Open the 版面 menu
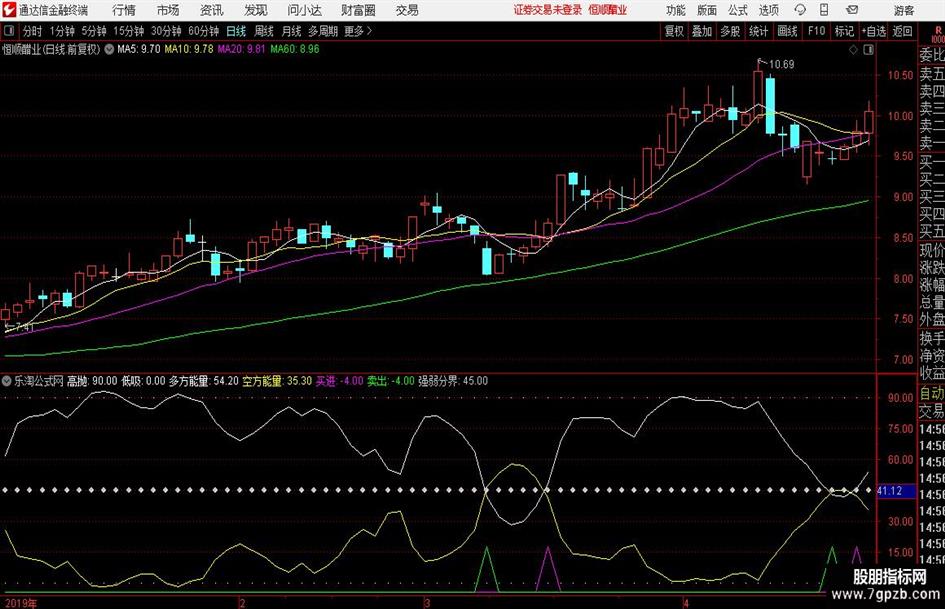 tap(707, 10)
